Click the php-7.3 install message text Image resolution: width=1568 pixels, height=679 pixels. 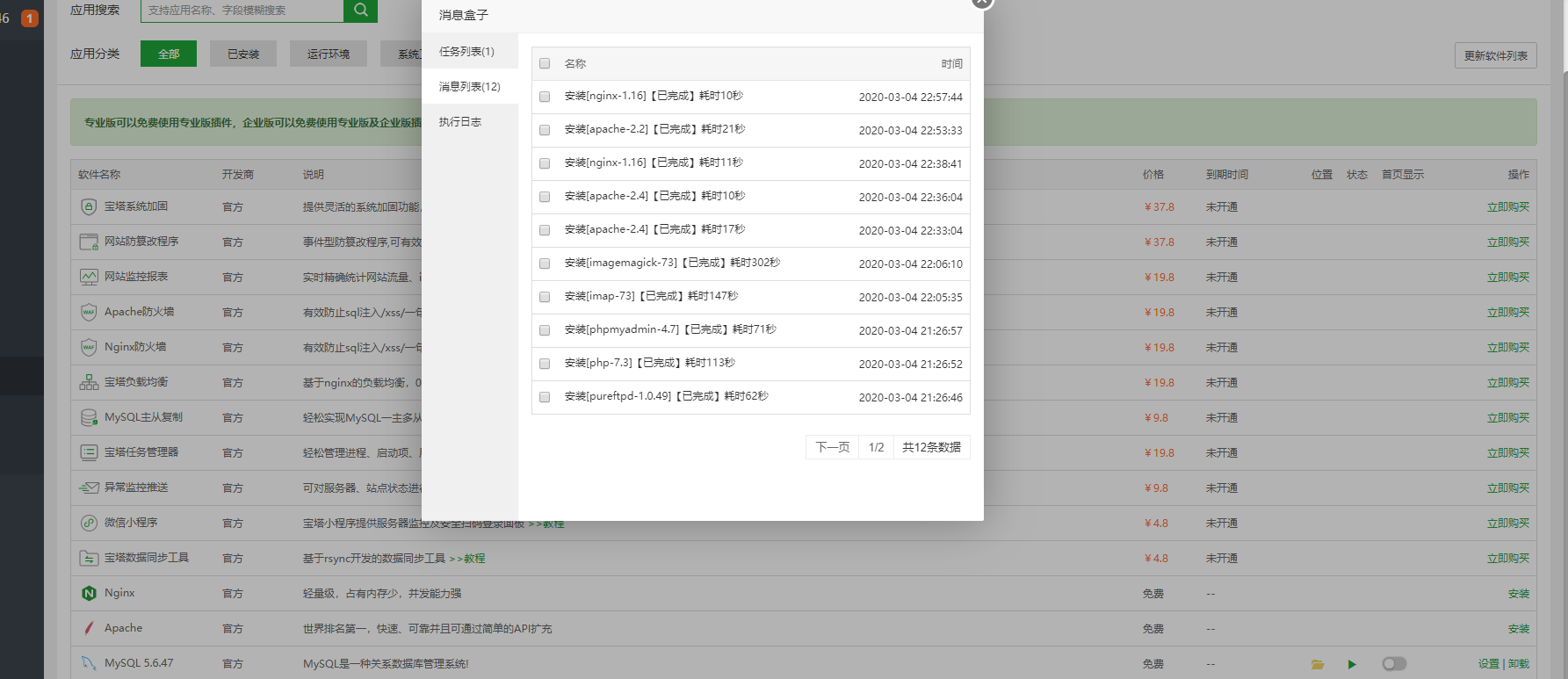(650, 363)
